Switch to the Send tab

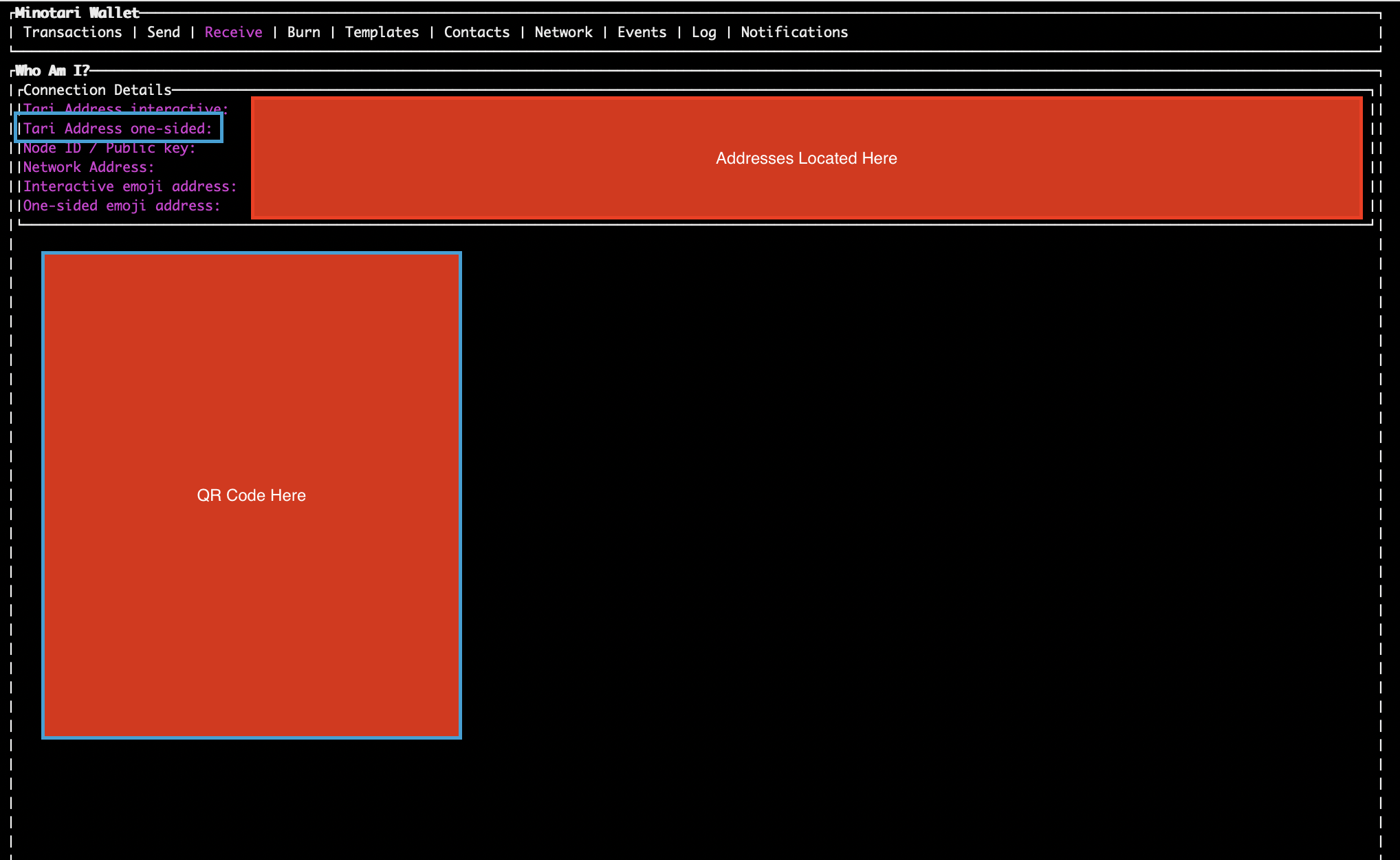(163, 32)
